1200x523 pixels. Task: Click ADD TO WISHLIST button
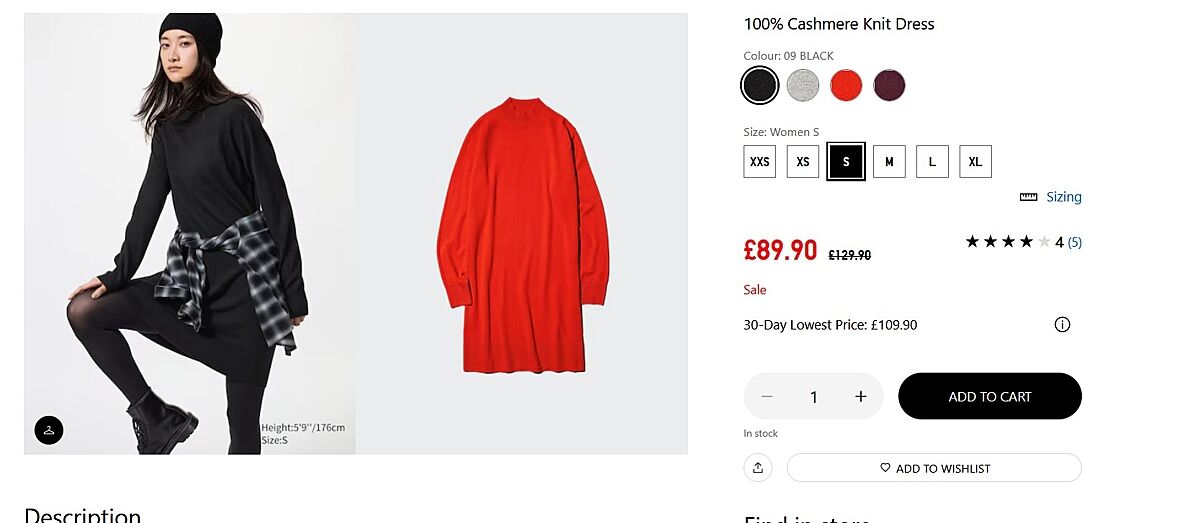pyautogui.click(x=934, y=468)
